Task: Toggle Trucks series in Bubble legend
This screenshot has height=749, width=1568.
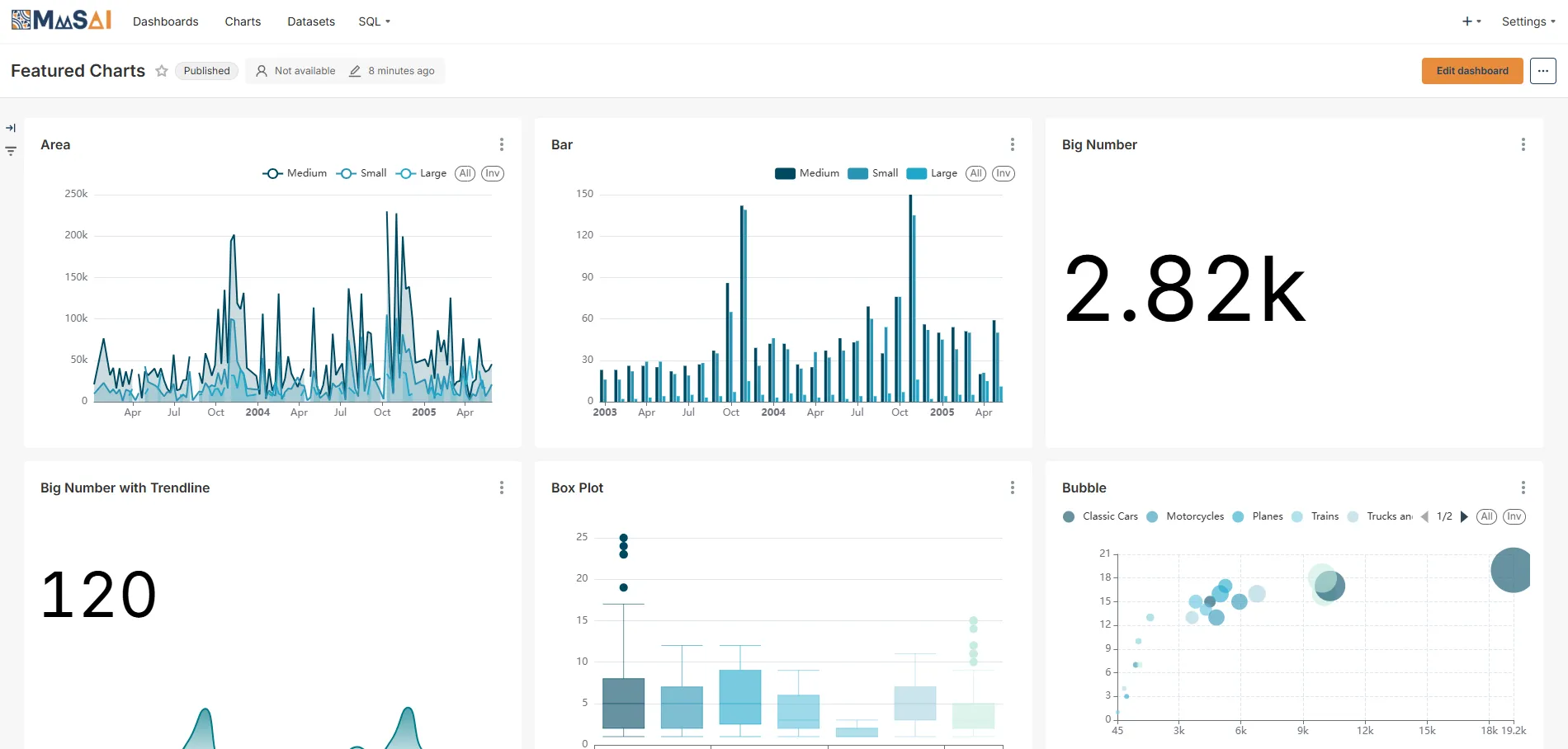Action: click(1380, 516)
